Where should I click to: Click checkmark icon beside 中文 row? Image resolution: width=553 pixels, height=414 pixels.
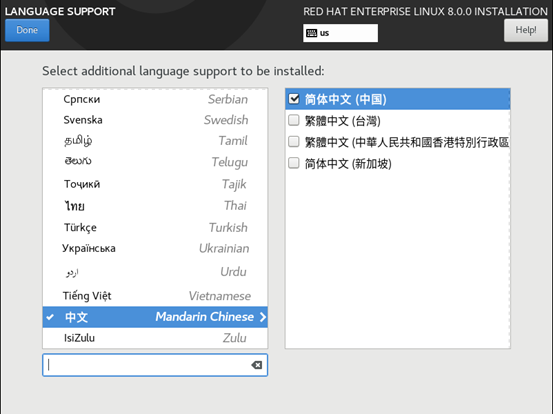pyautogui.click(x=50, y=317)
